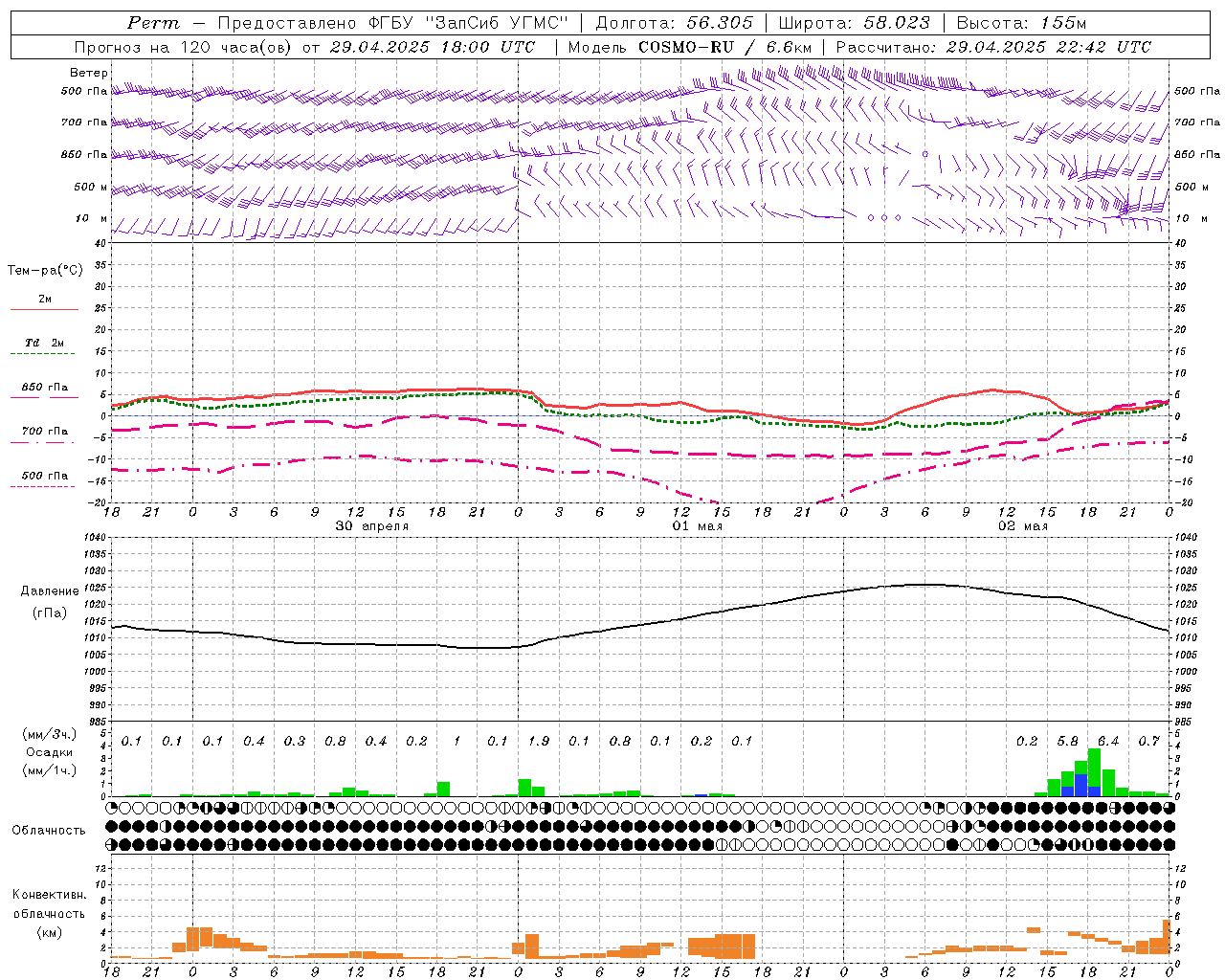Click the "30 апреля" date label
This screenshot has width=1225, height=980.
[x=372, y=526]
